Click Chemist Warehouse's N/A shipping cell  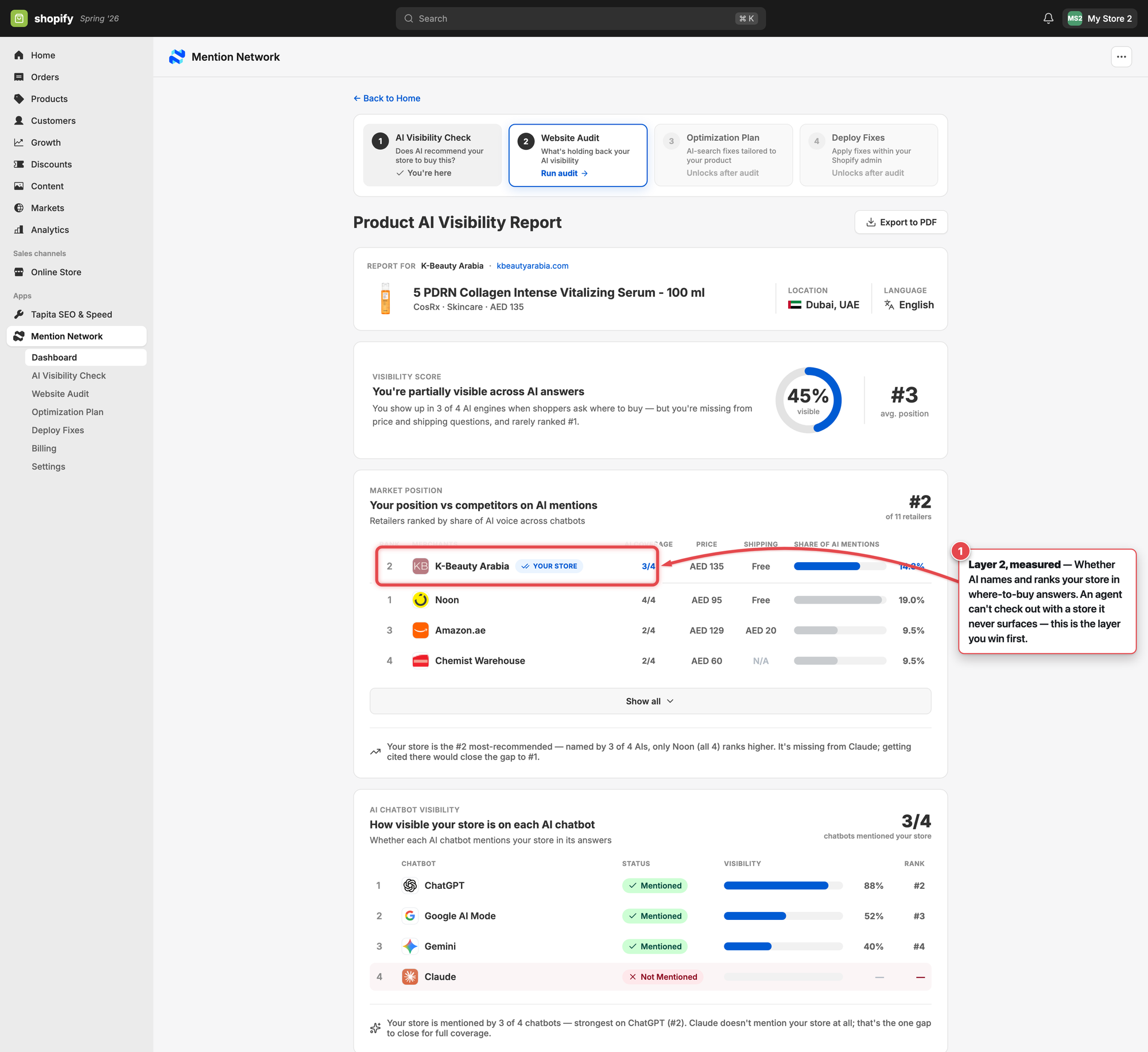761,661
